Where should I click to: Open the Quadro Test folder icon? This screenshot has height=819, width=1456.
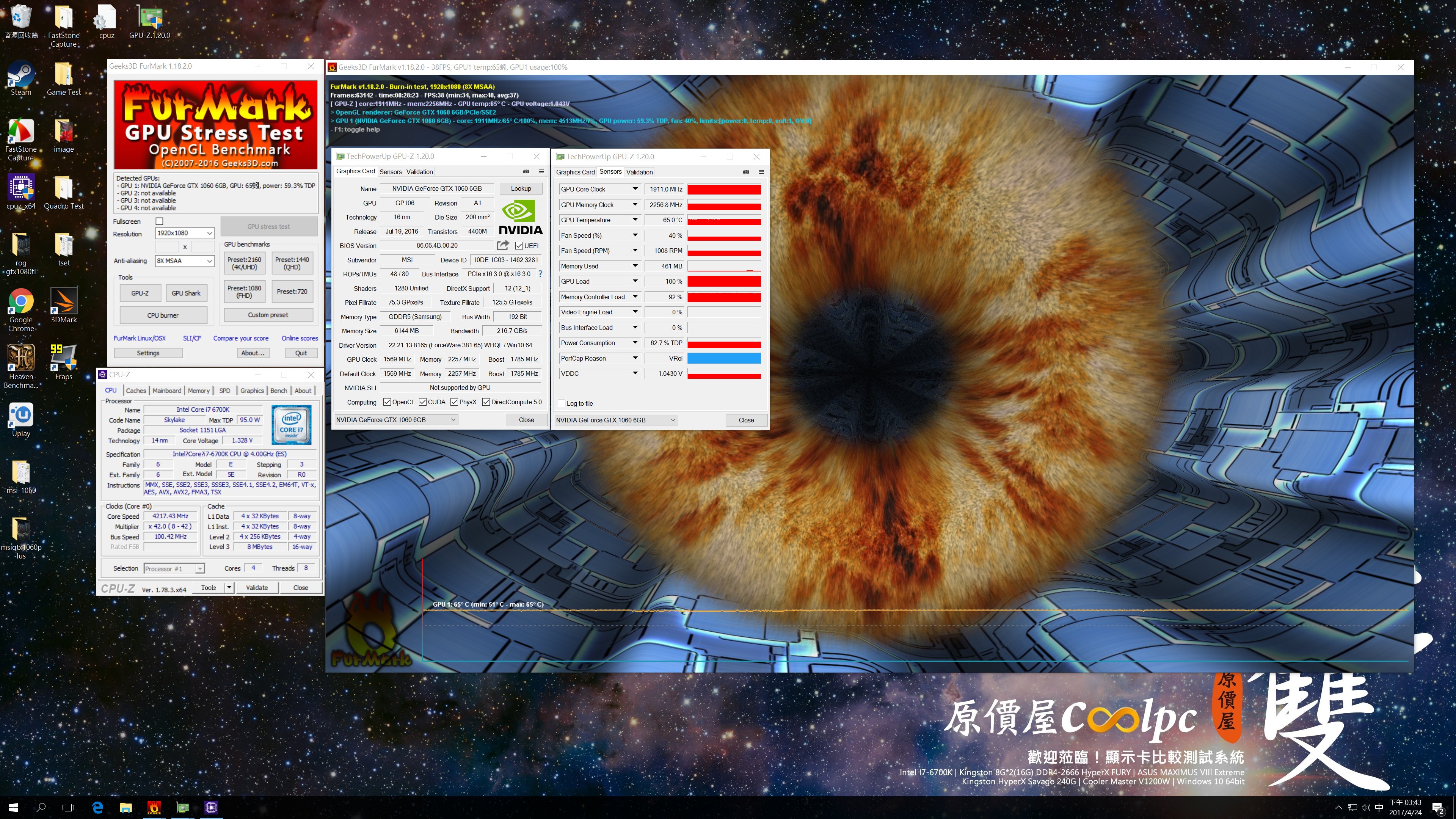(64, 191)
